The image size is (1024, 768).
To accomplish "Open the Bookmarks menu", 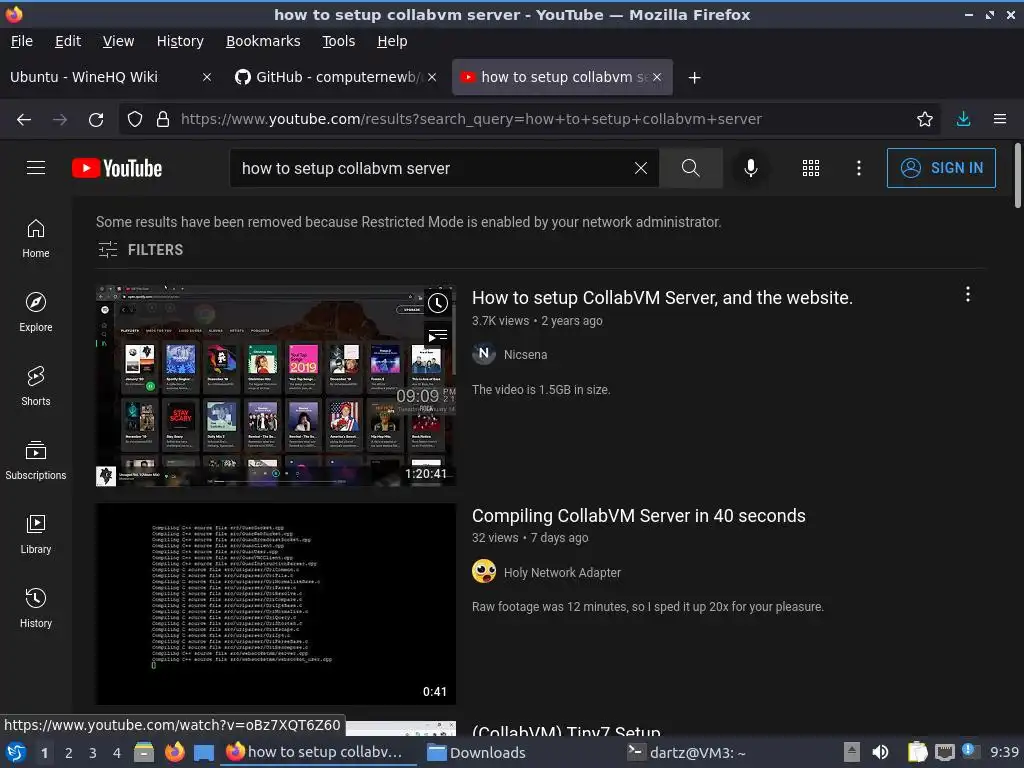I will click(263, 41).
